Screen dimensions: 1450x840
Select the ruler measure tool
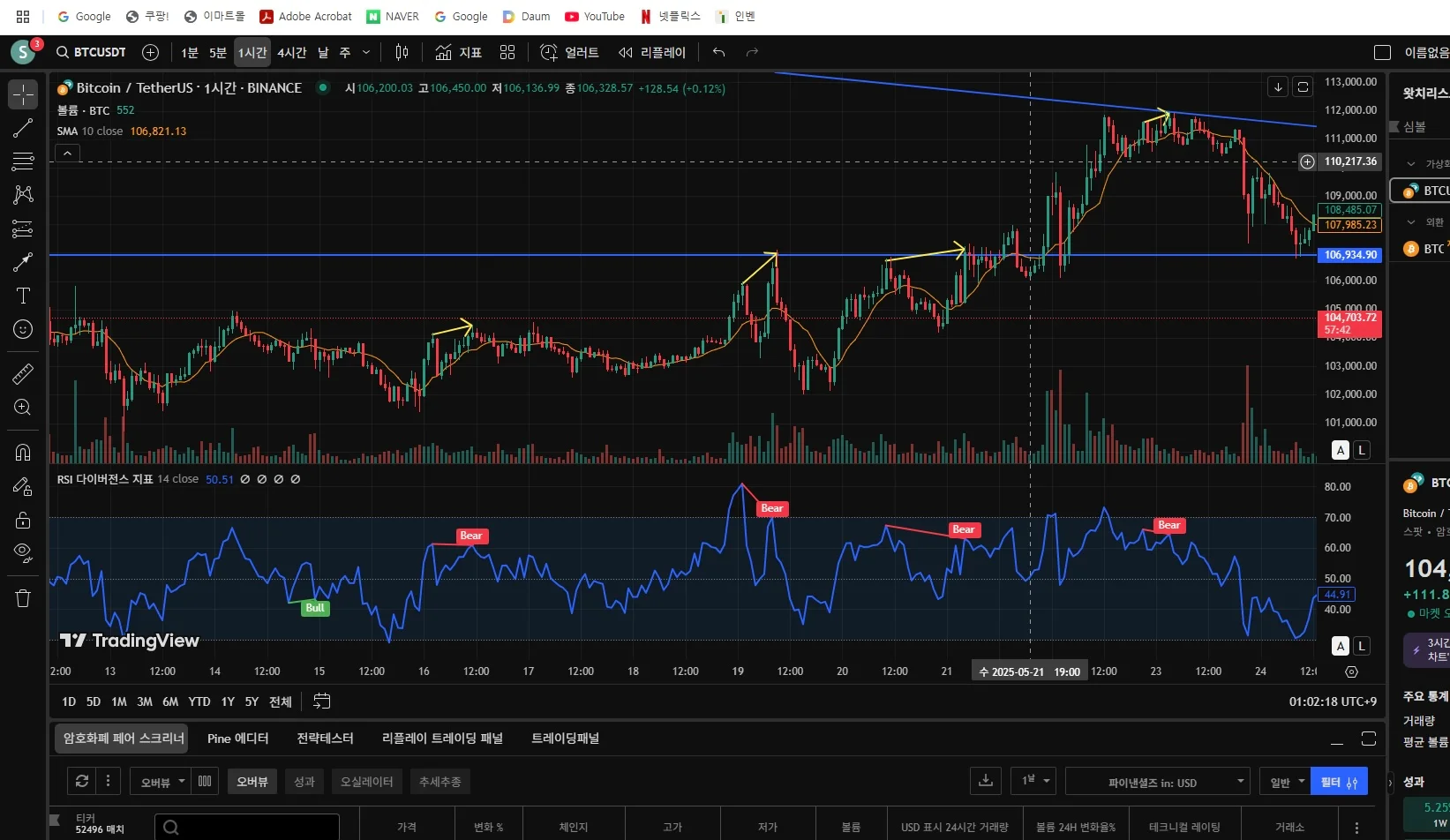point(23,374)
